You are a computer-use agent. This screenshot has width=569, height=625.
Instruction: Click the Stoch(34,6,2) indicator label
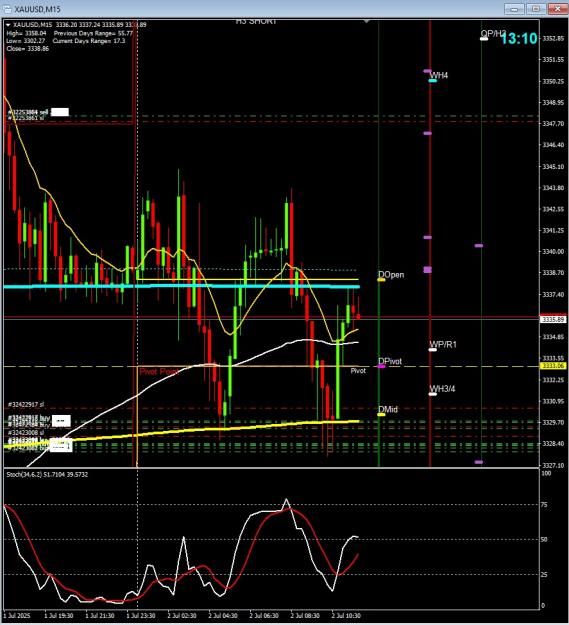point(47,474)
